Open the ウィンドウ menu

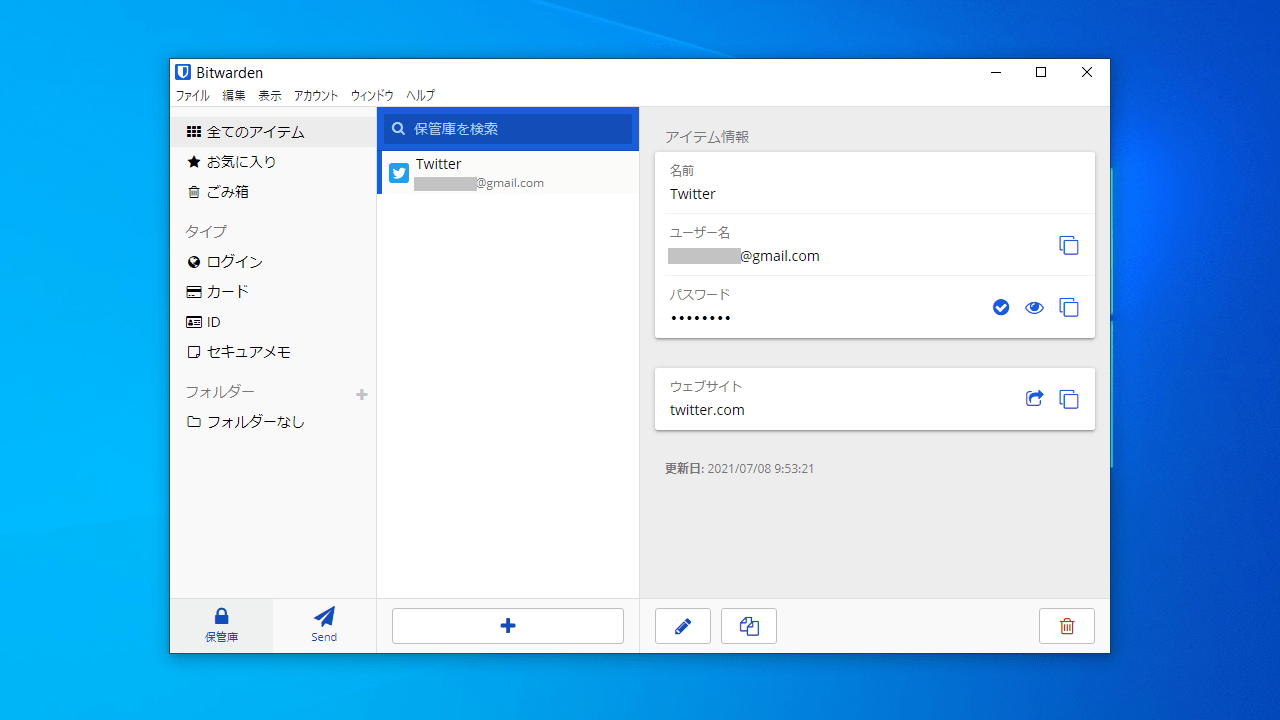tap(372, 96)
